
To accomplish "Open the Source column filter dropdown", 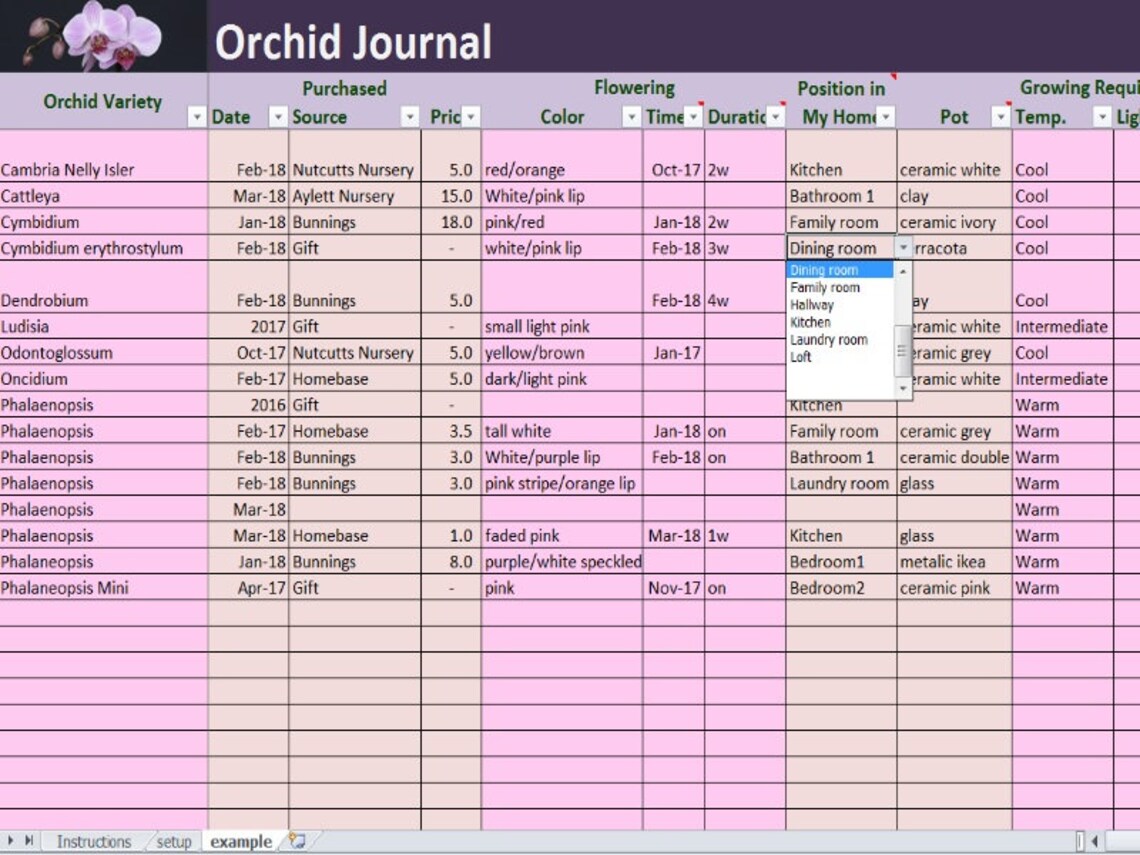I will 409,117.
